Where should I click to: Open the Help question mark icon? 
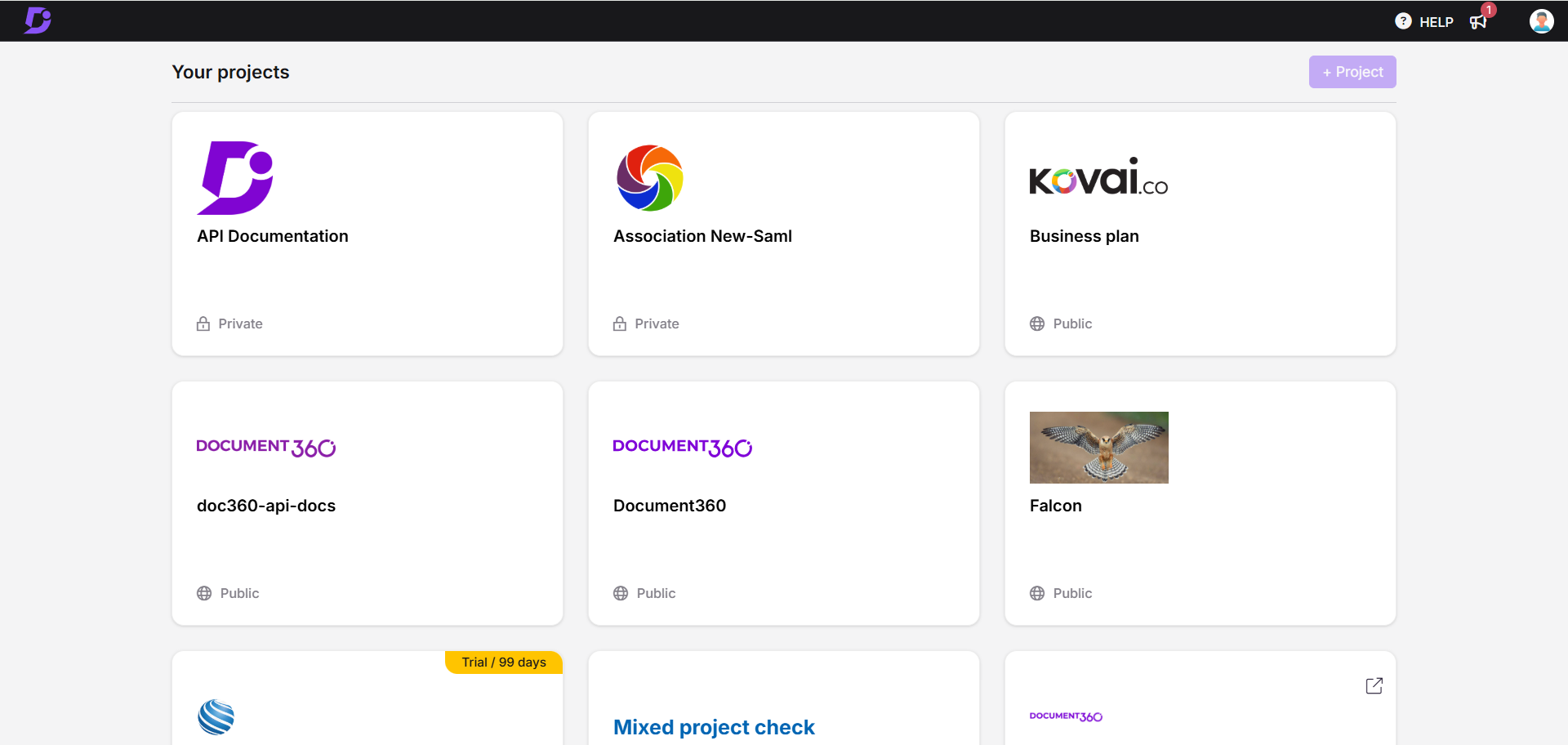[1403, 21]
